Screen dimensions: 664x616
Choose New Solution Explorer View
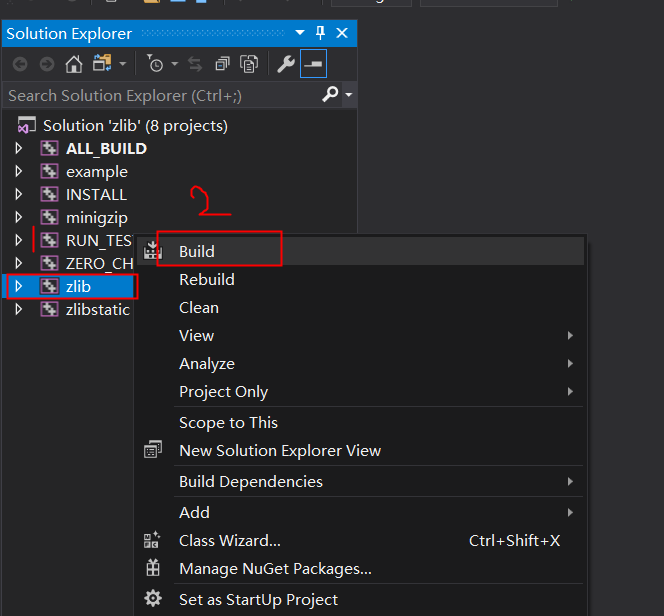click(x=360, y=450)
